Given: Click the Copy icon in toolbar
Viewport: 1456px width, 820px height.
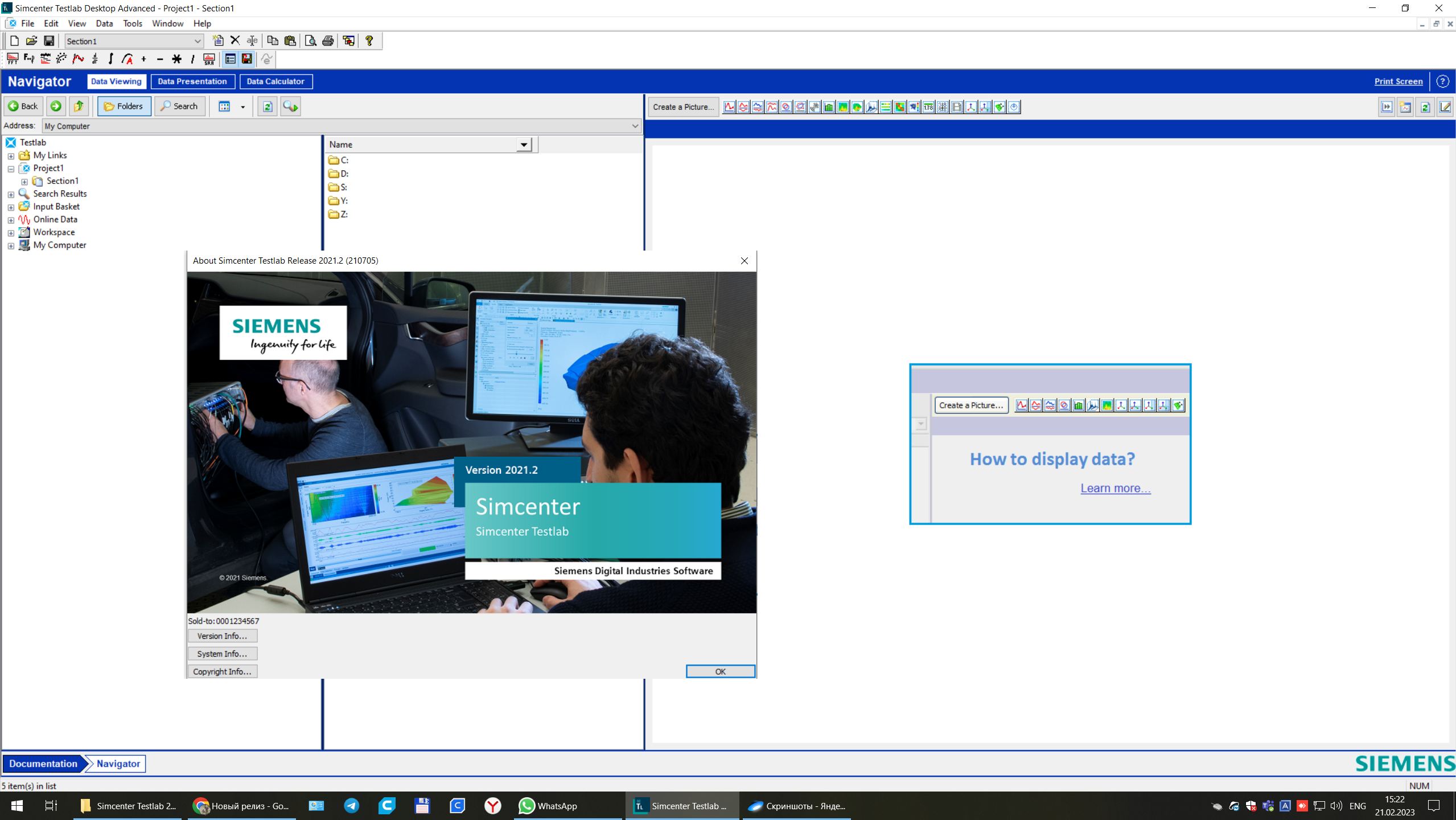Looking at the screenshot, I should [x=273, y=40].
